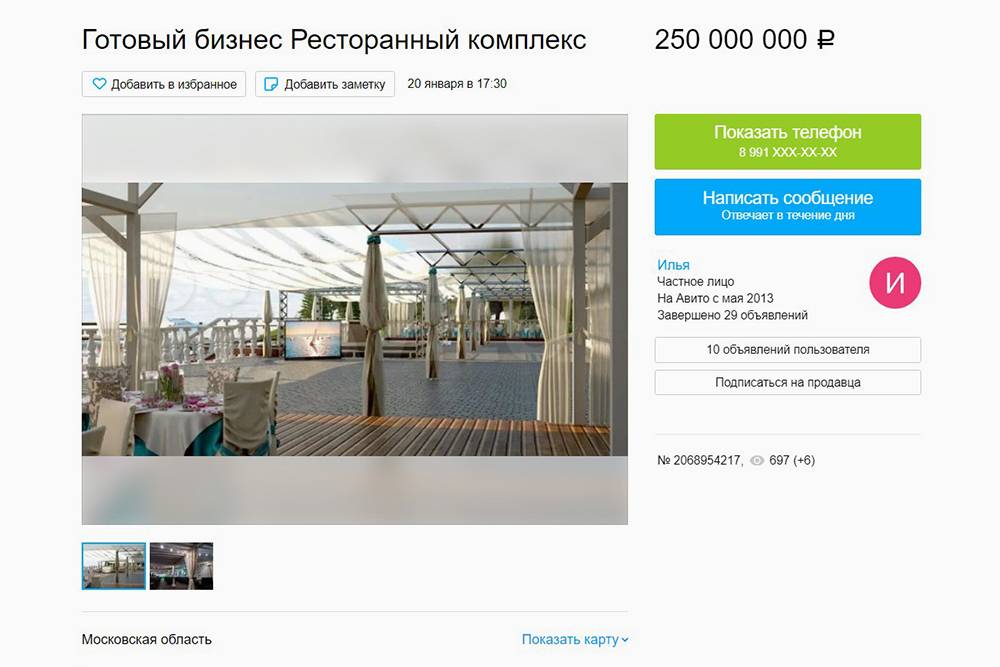The height and width of the screenshot is (667, 1000).
Task: Click the ruble sign beside the price
Action: pos(826,40)
